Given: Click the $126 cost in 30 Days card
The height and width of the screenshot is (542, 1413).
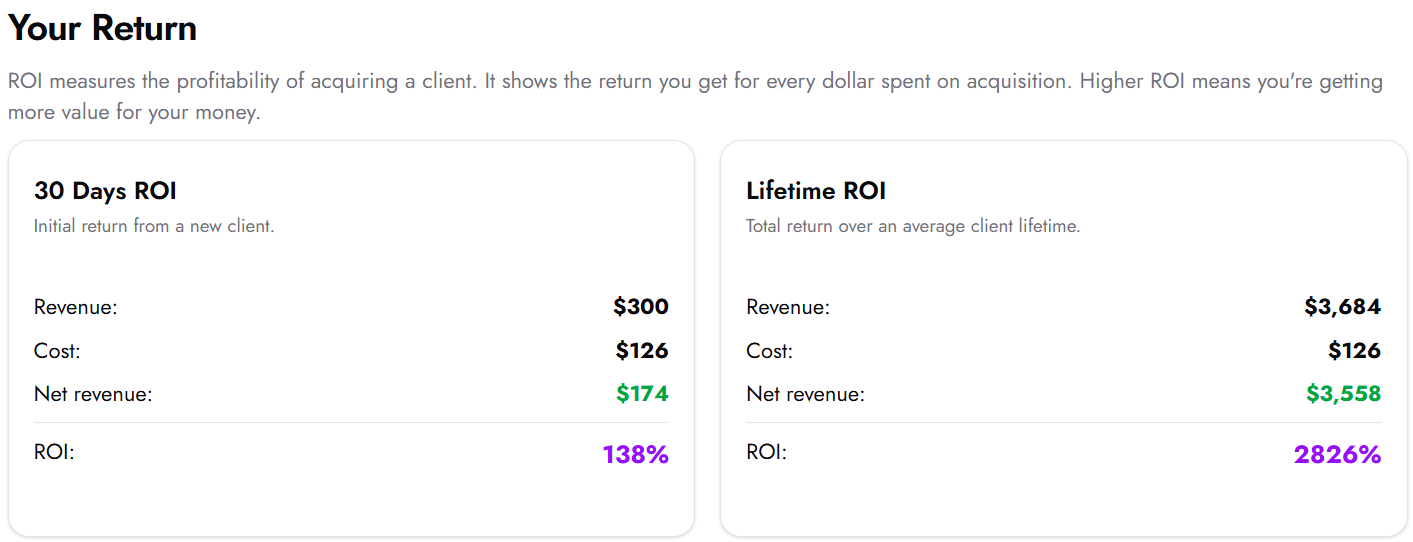Looking at the screenshot, I should click(x=642, y=351).
